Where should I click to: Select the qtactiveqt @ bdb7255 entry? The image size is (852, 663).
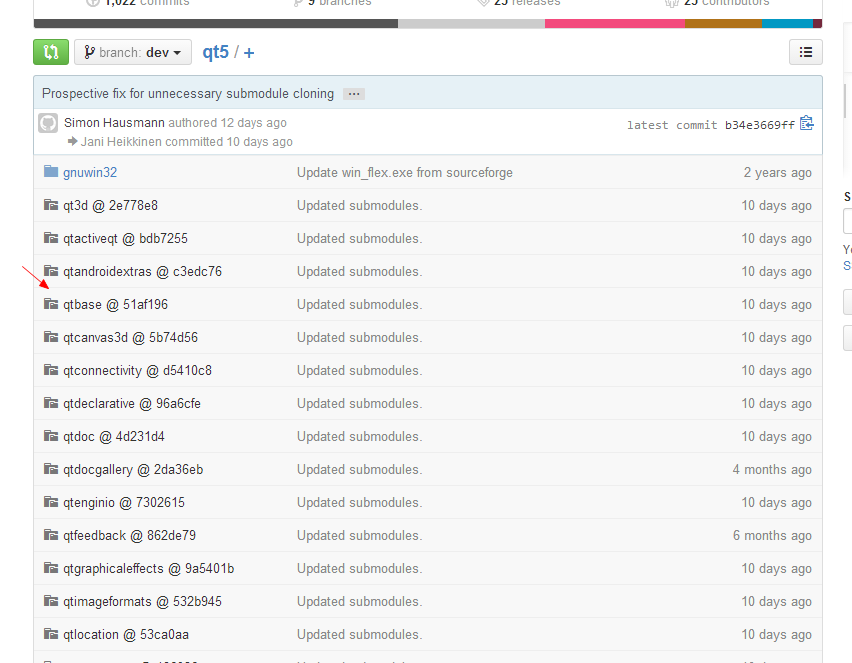point(126,239)
